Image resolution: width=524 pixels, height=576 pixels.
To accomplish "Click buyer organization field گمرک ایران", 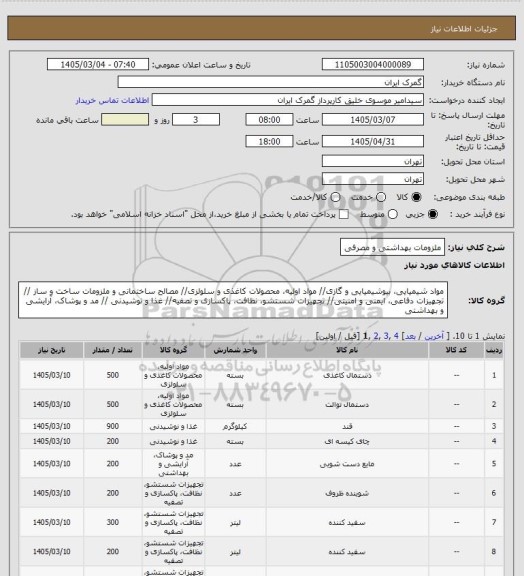I will click(270, 82).
